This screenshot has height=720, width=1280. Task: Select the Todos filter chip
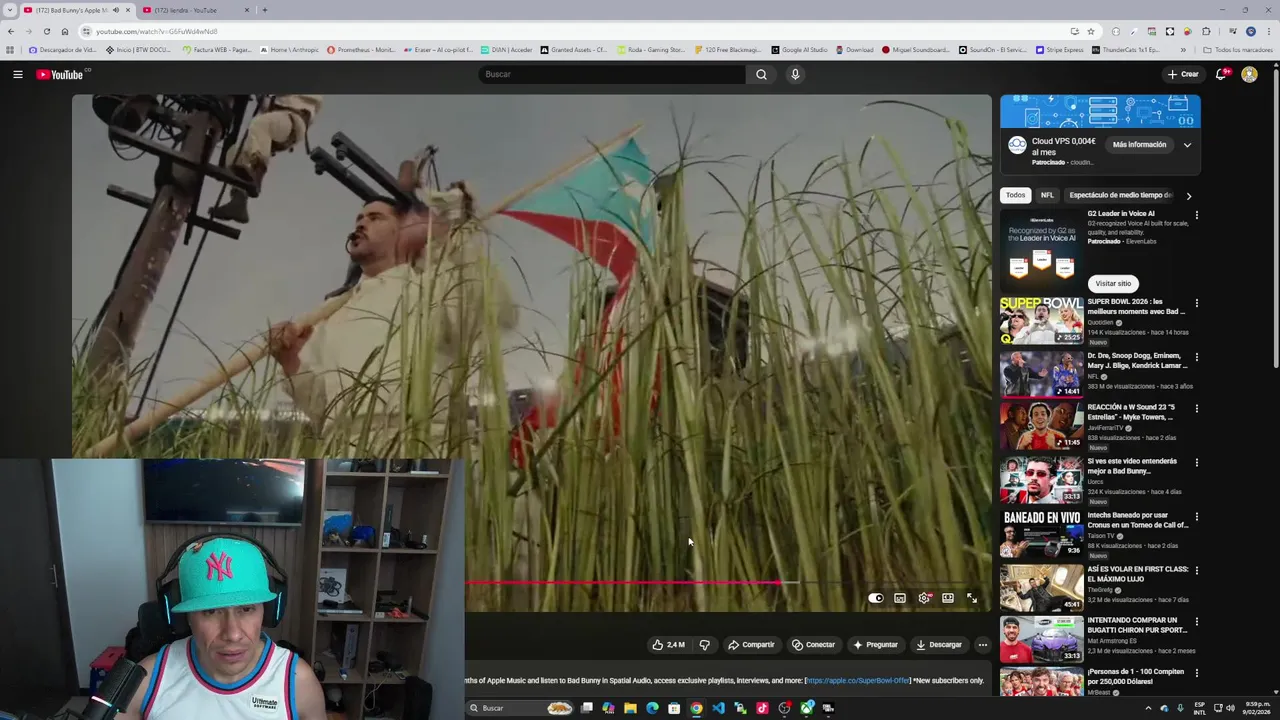click(1015, 195)
